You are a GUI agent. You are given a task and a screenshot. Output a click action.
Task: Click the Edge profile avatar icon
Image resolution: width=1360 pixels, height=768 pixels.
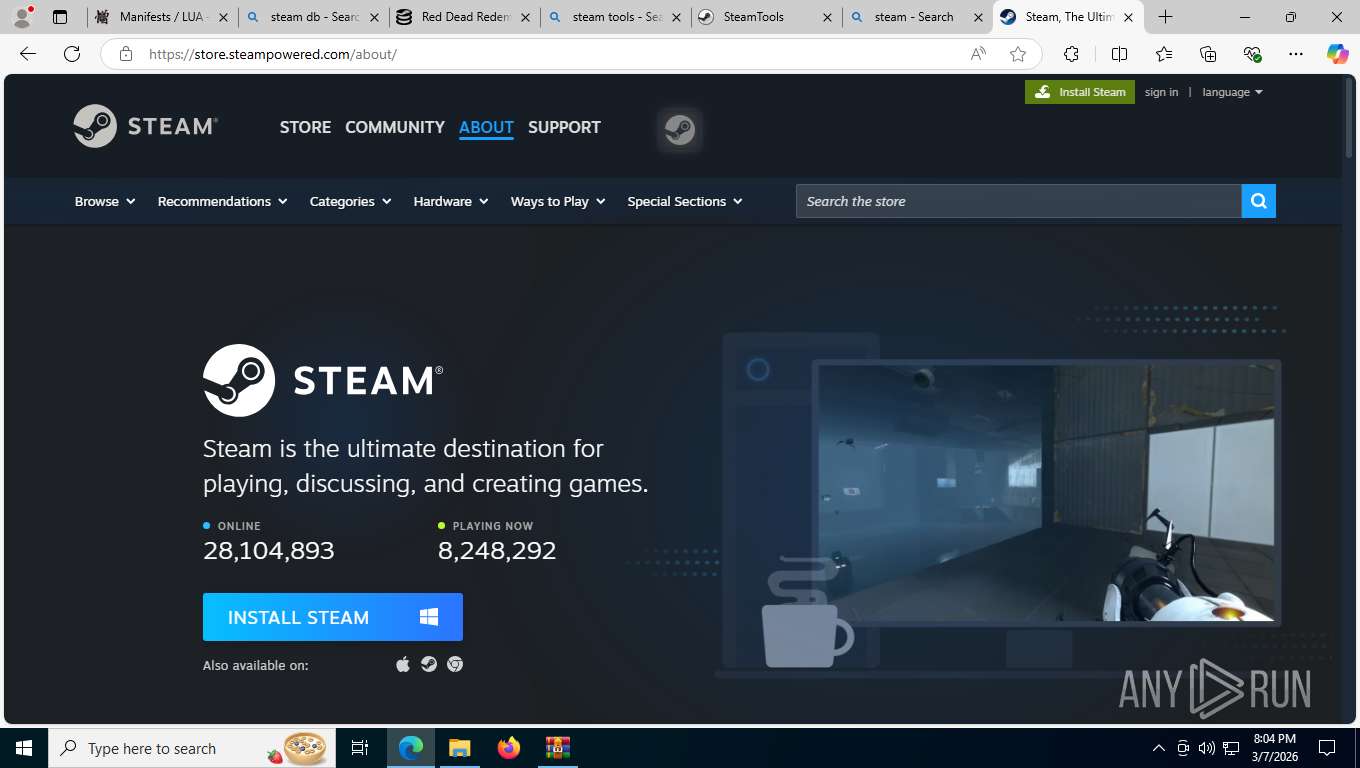(22, 17)
